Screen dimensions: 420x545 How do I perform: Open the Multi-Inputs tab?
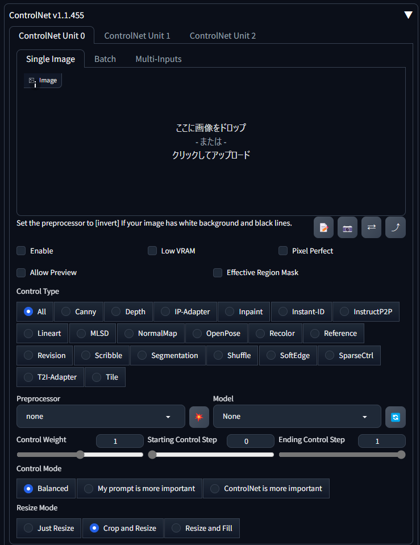click(x=159, y=59)
